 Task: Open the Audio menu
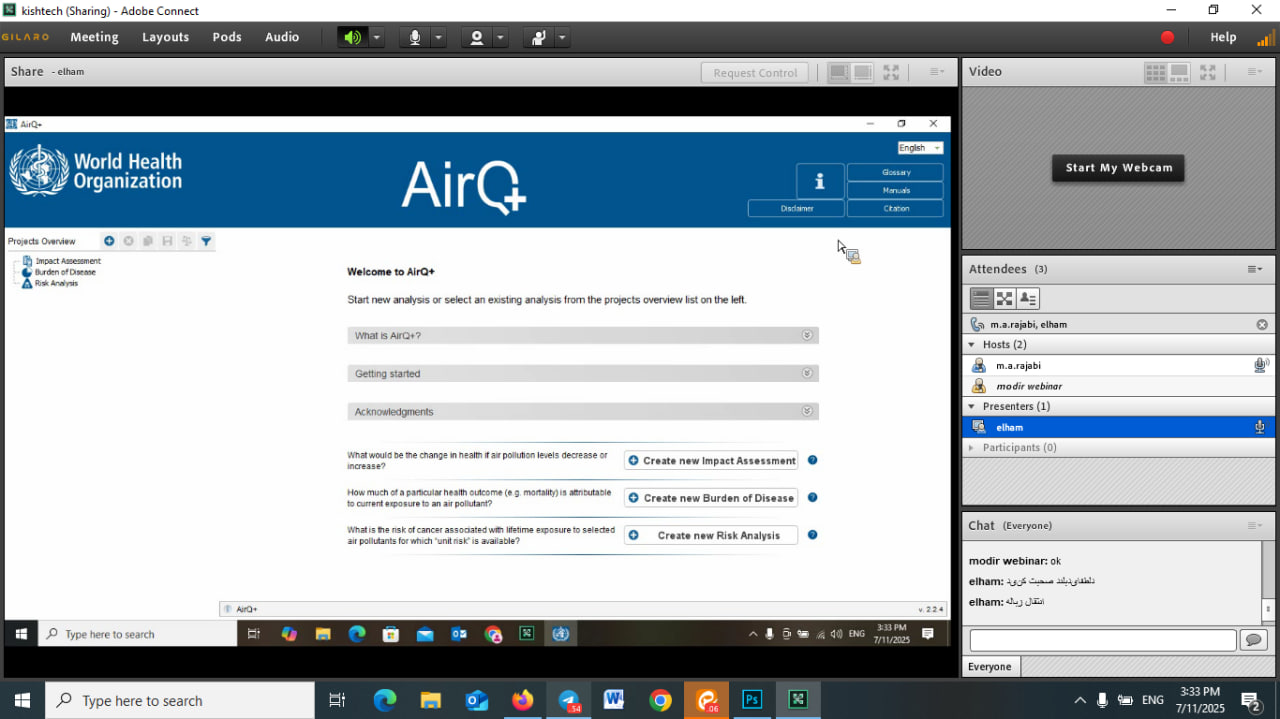tap(282, 37)
